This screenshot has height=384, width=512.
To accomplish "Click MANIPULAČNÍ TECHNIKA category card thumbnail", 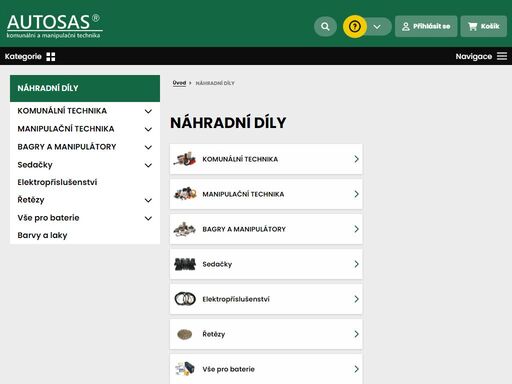I will pos(185,194).
